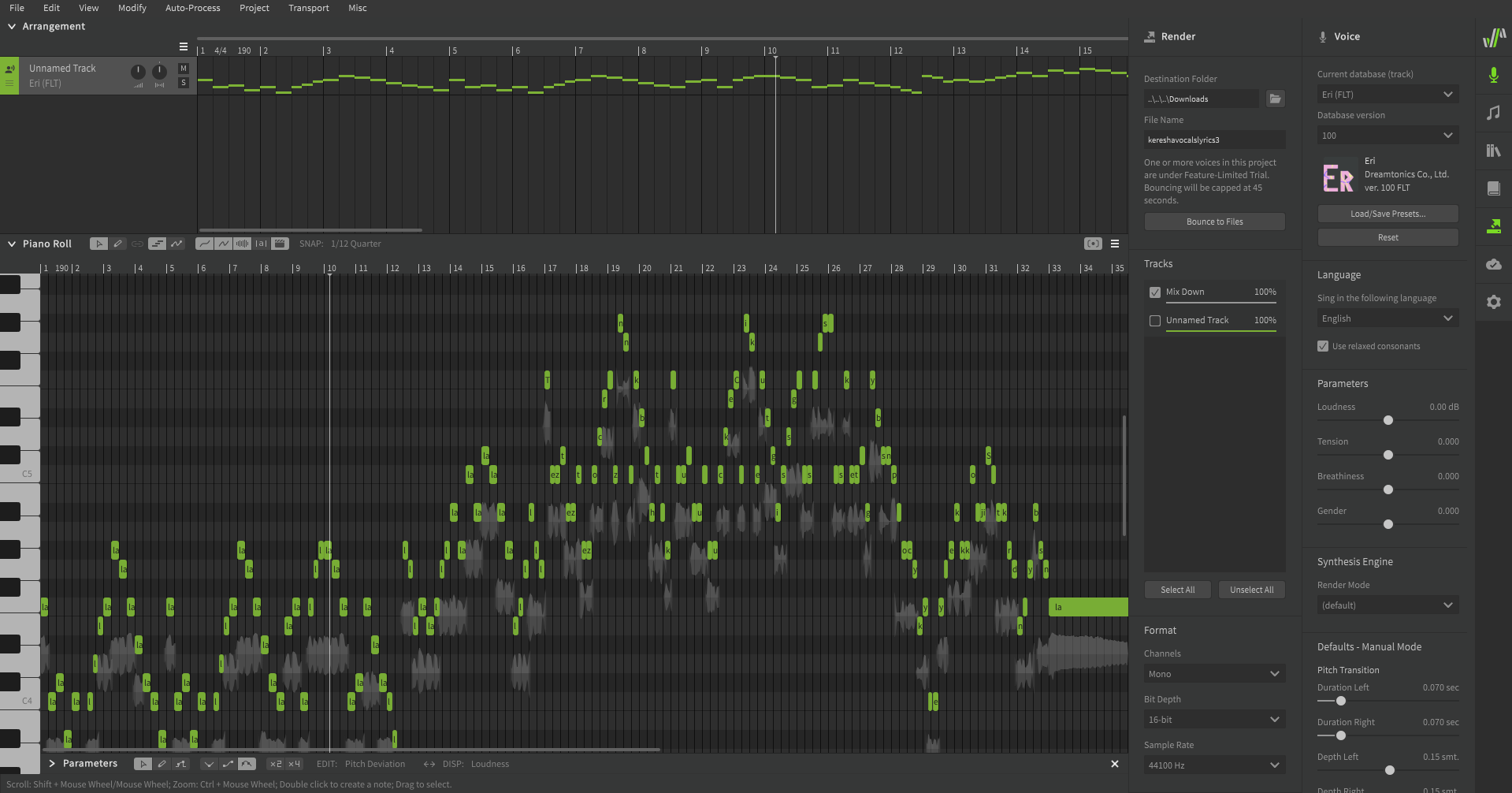Open the Misc menu
Image resolution: width=1512 pixels, height=793 pixels.
coord(357,8)
